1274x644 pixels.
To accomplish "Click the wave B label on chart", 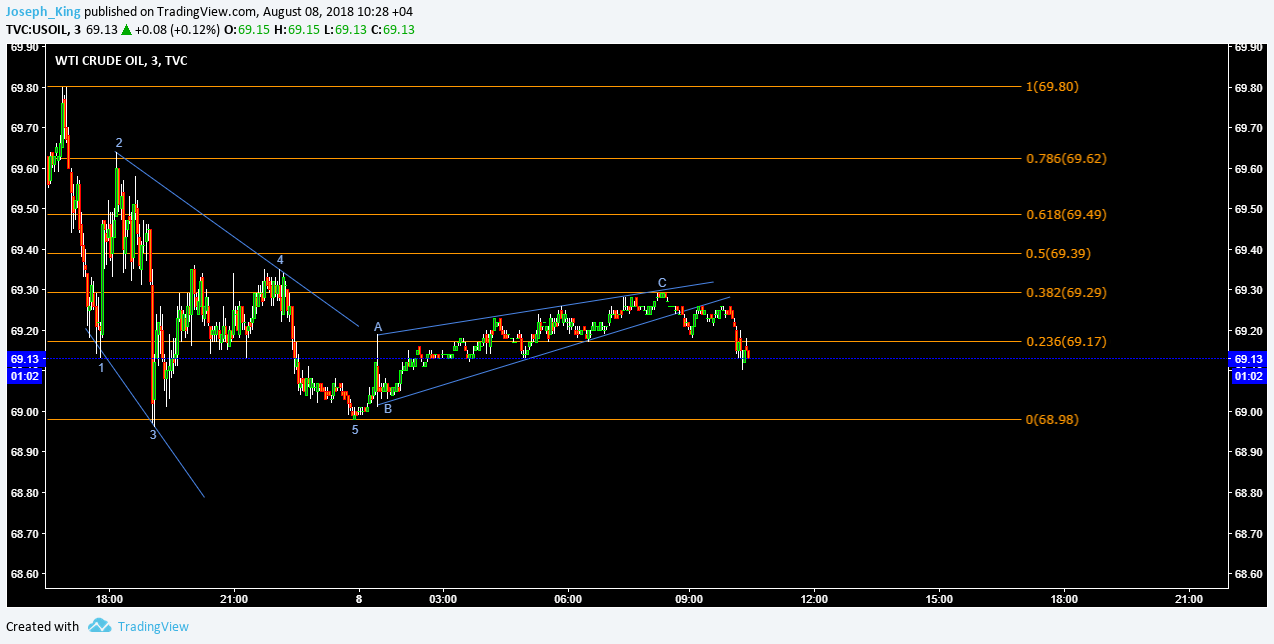I will pyautogui.click(x=388, y=408).
